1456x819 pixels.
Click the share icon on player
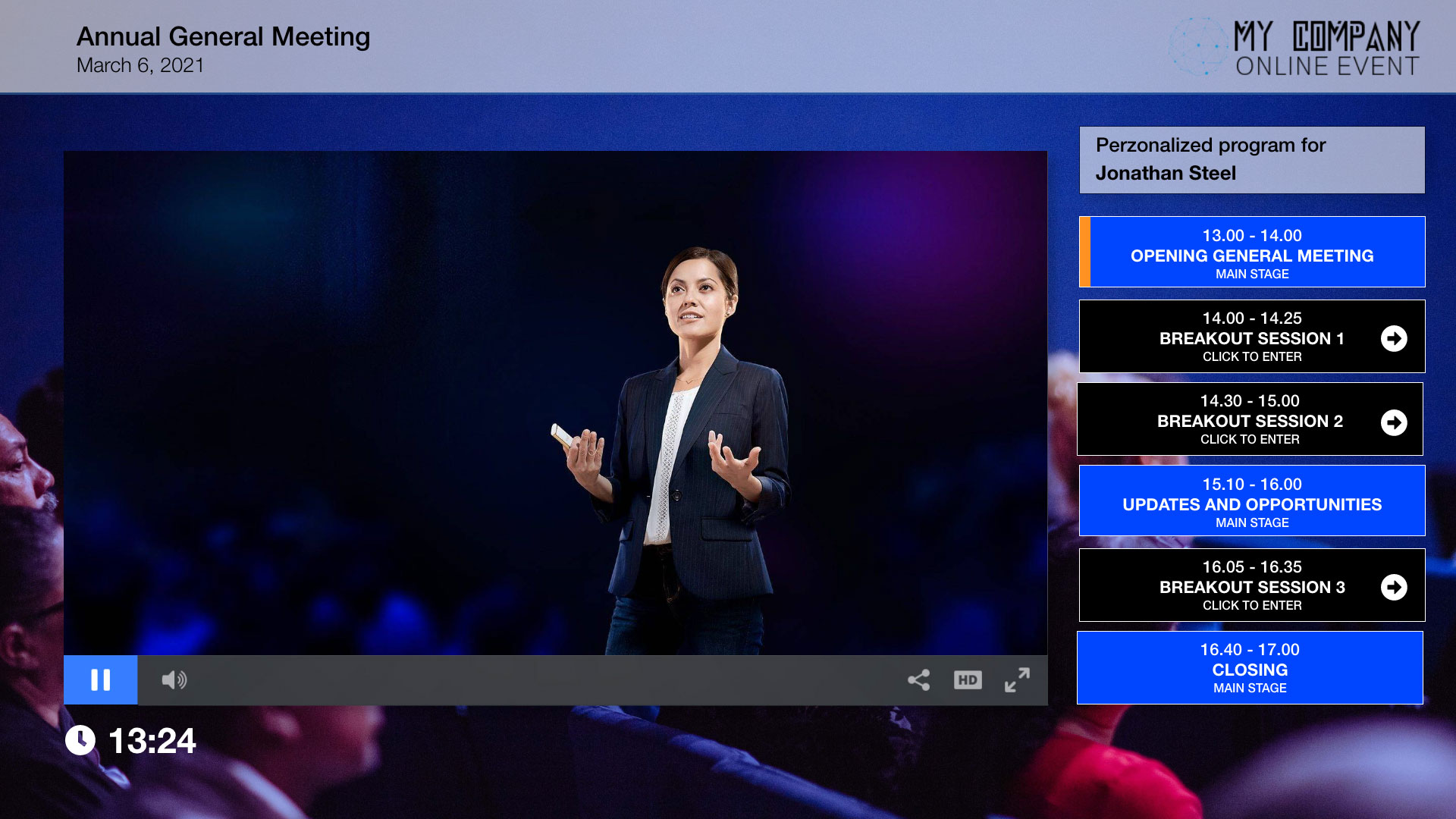click(x=918, y=680)
